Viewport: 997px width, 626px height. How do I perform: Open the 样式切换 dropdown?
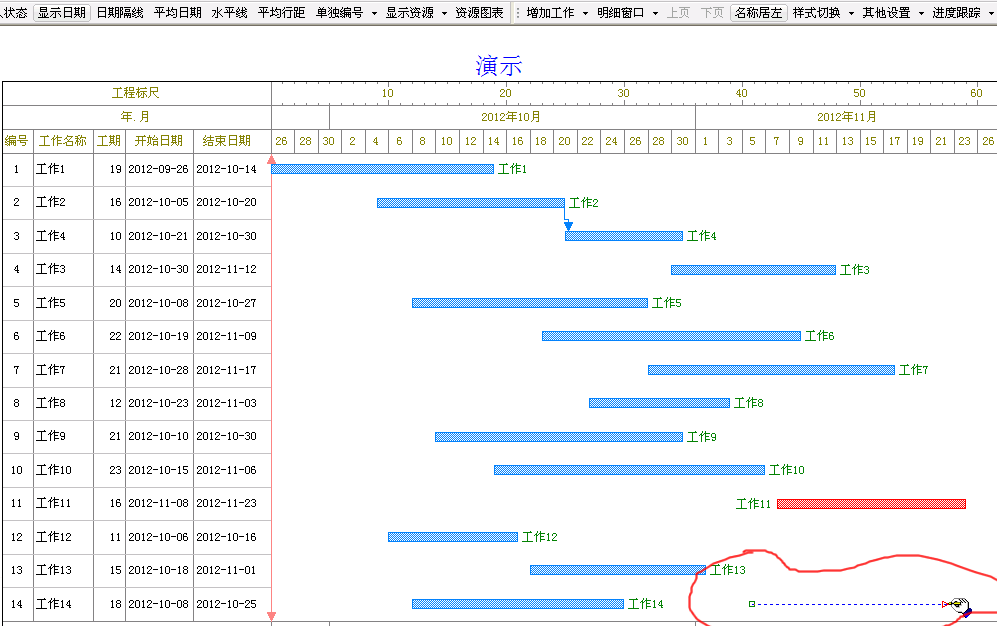tap(823, 13)
